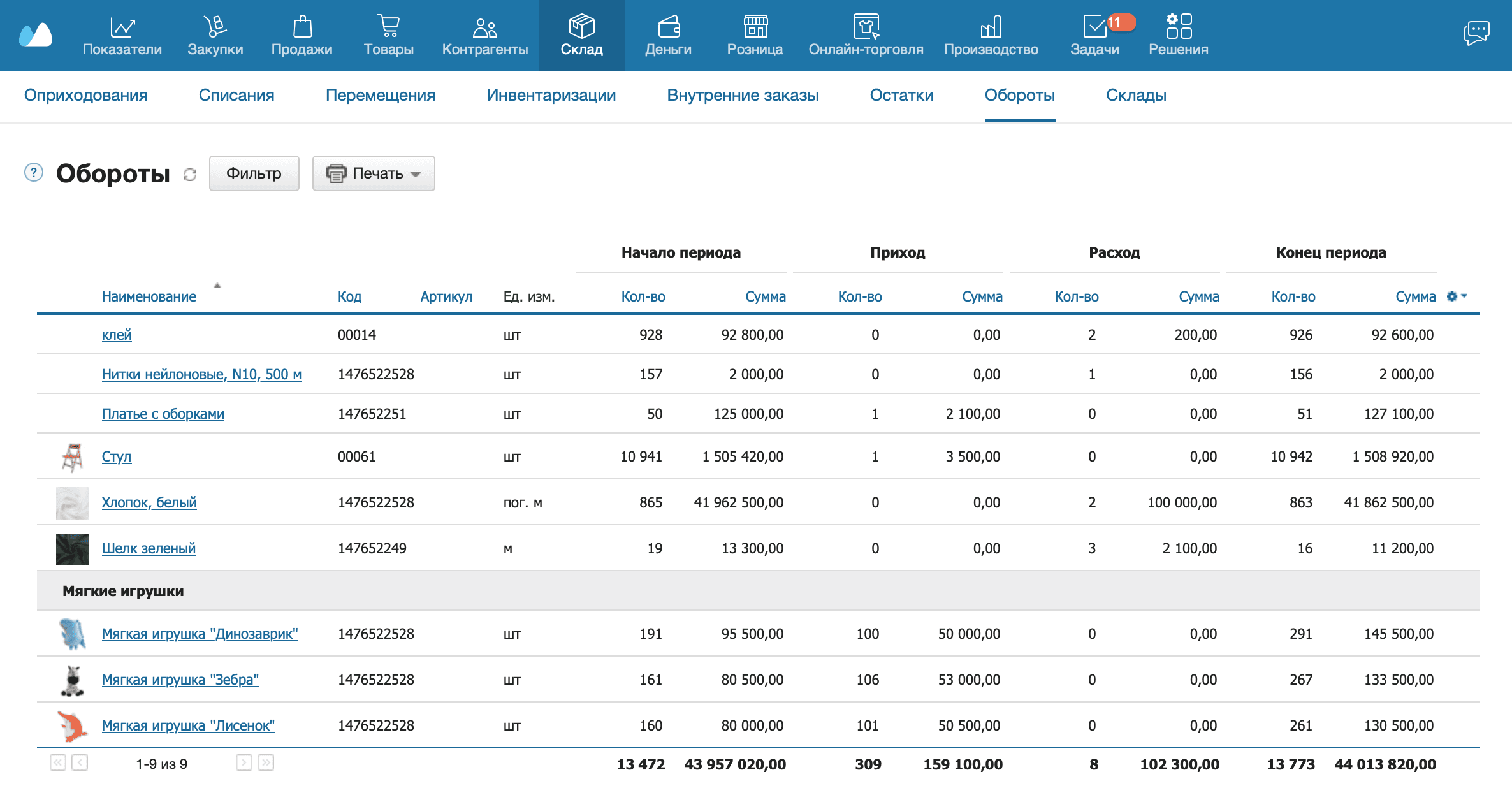Open the Деньги wallet icon
1512x802 pixels.
(x=668, y=27)
